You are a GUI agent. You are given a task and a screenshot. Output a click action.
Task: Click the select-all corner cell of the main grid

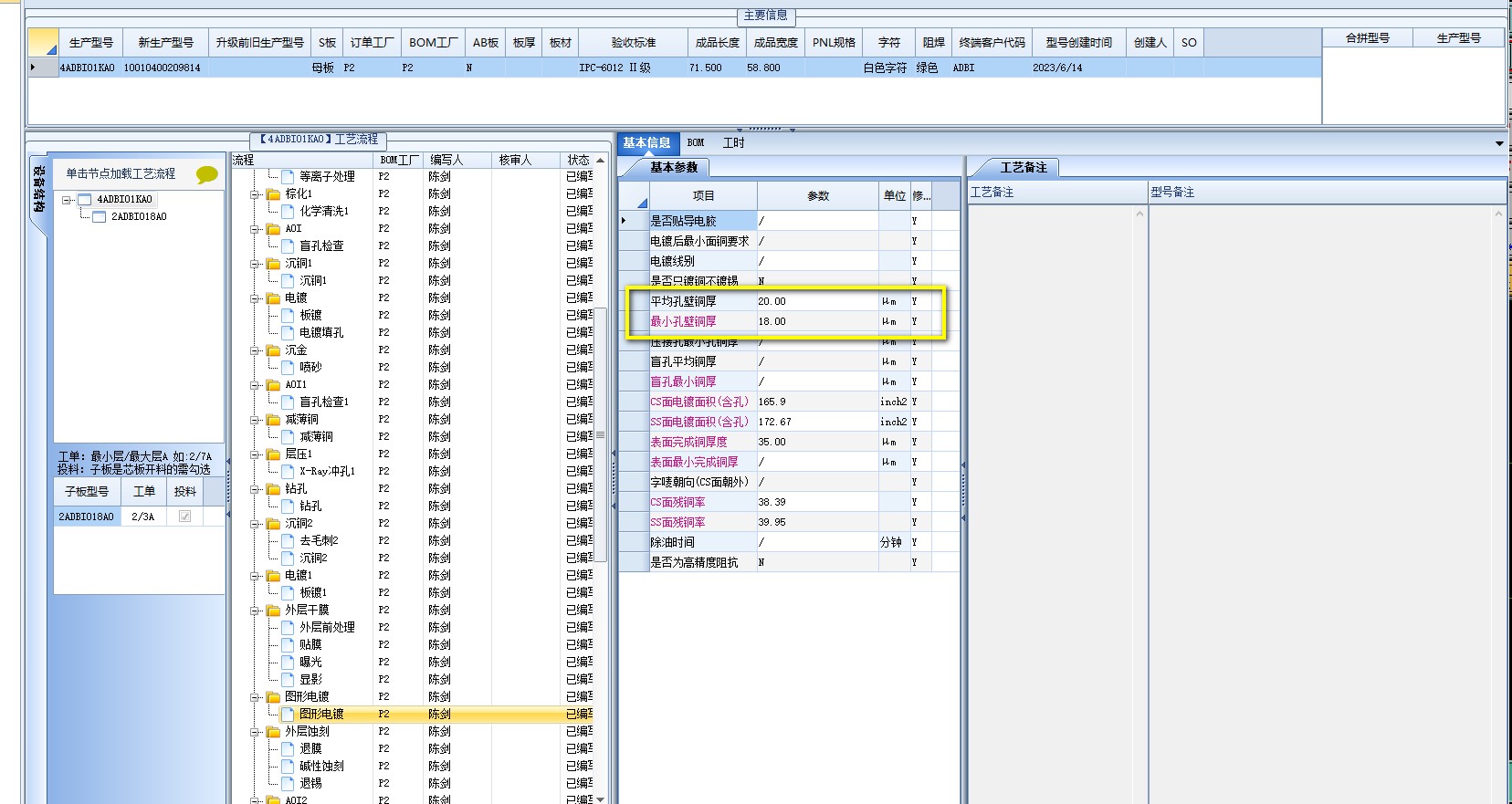coord(43,42)
